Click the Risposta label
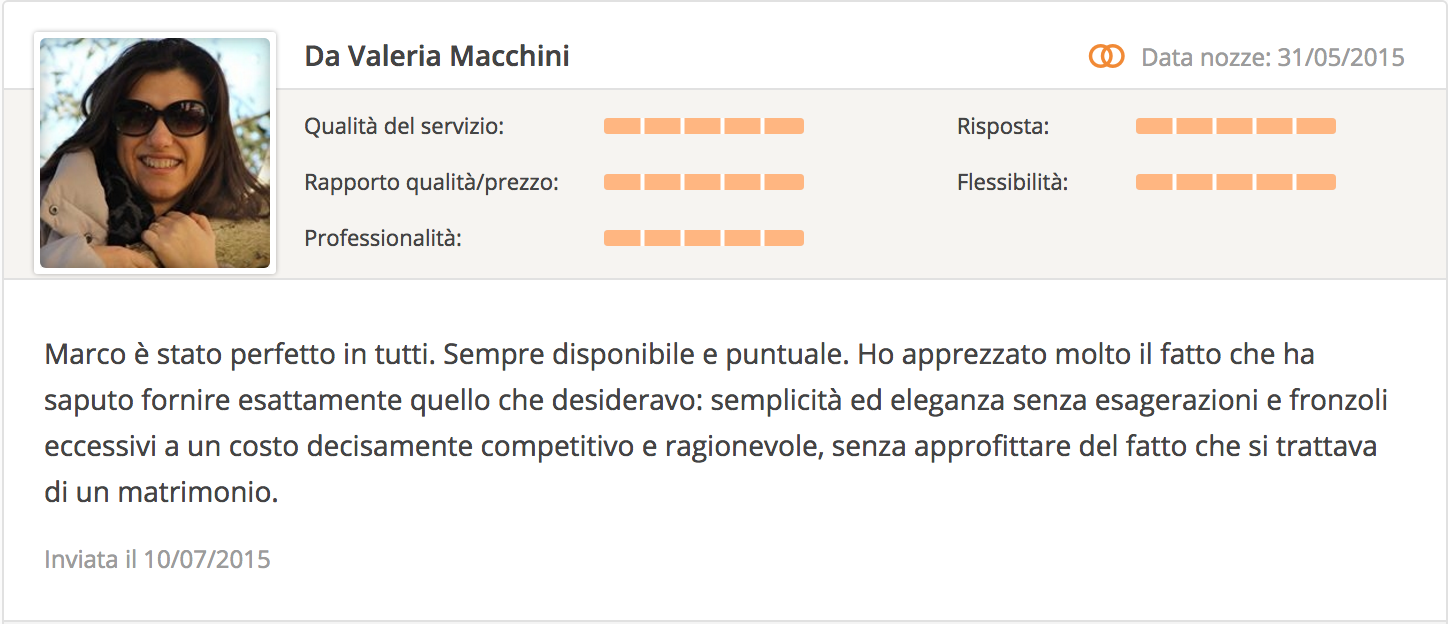Viewport: 1448px width, 624px height. [x=1003, y=127]
